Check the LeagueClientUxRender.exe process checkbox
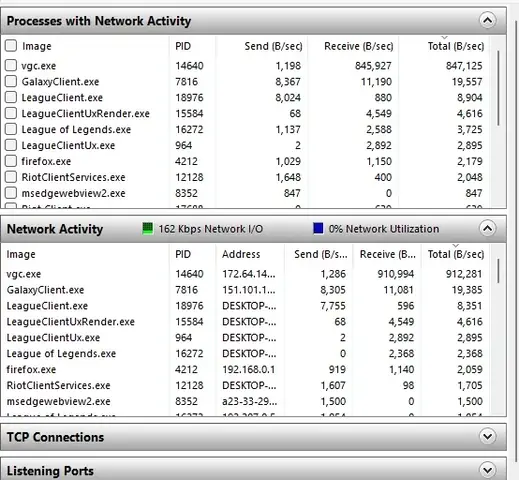The image size is (519, 480). click(x=11, y=113)
